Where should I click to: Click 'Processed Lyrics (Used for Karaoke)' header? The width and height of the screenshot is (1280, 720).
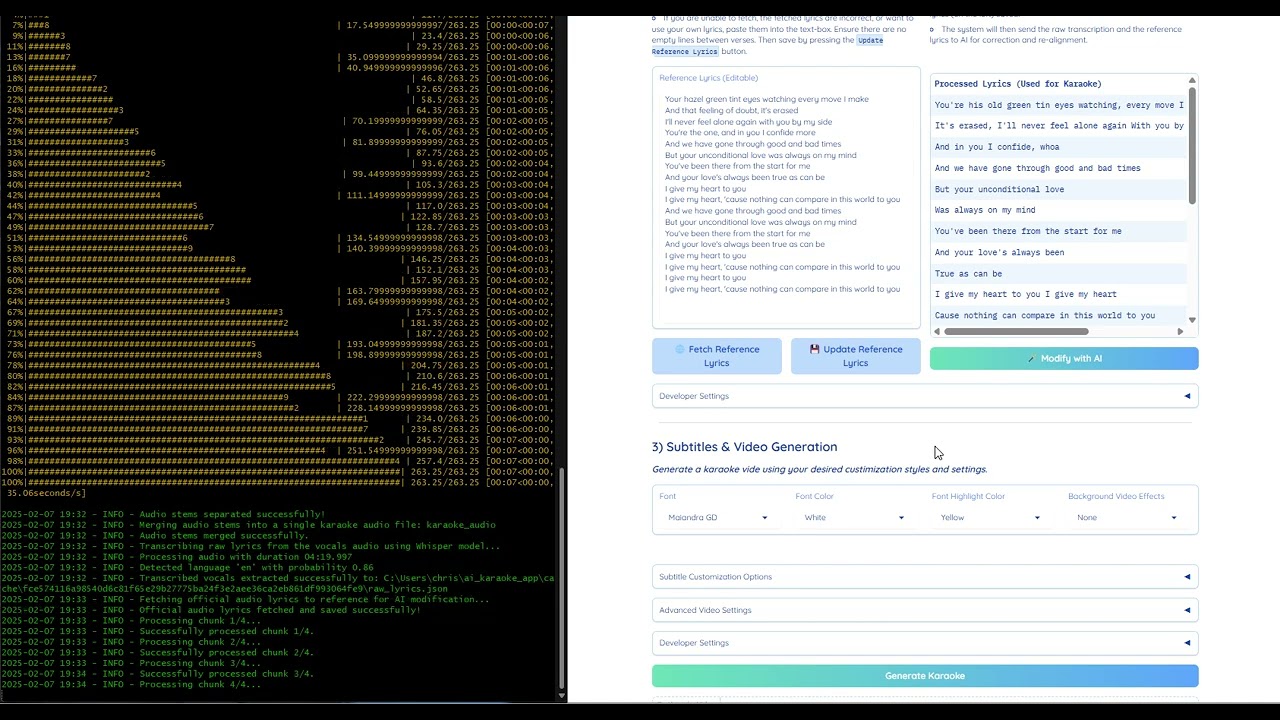tap(1018, 84)
